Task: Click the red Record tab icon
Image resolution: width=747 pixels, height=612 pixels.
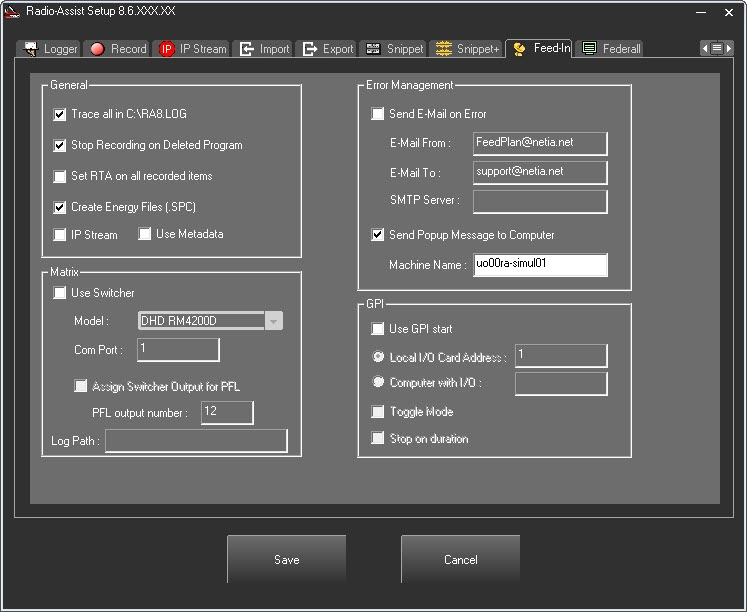Action: [x=98, y=48]
